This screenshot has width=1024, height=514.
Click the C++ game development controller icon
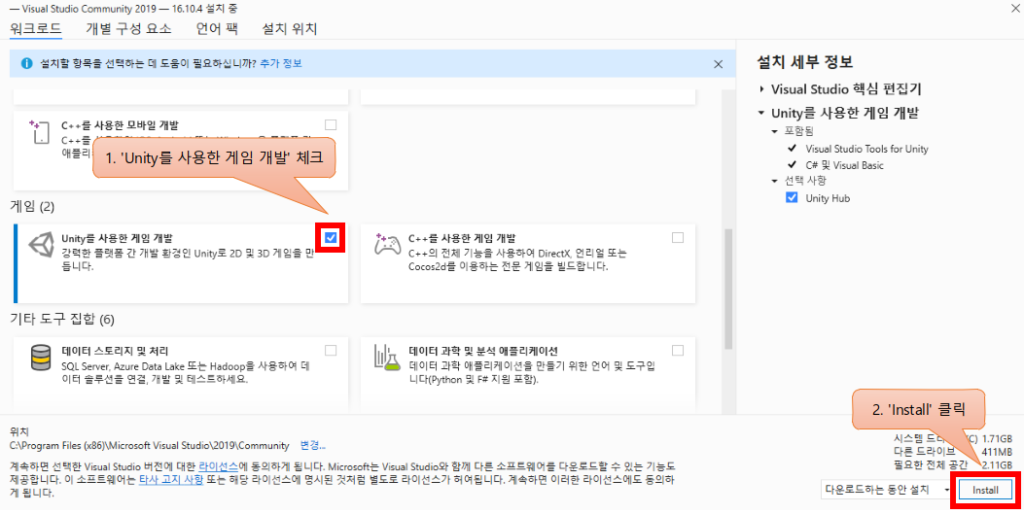[387, 244]
